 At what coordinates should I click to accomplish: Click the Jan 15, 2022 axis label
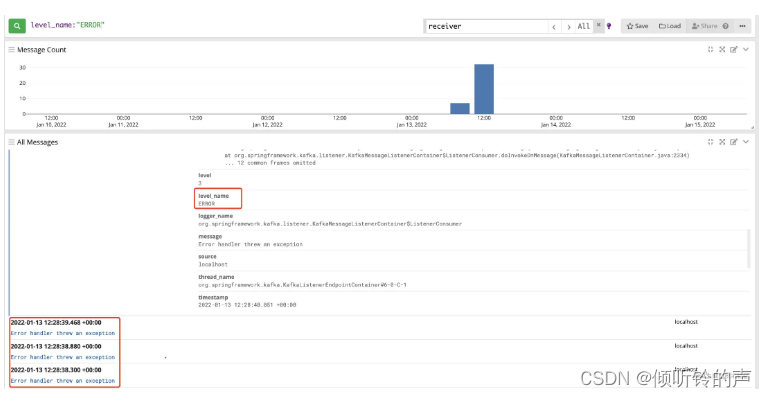click(x=700, y=125)
